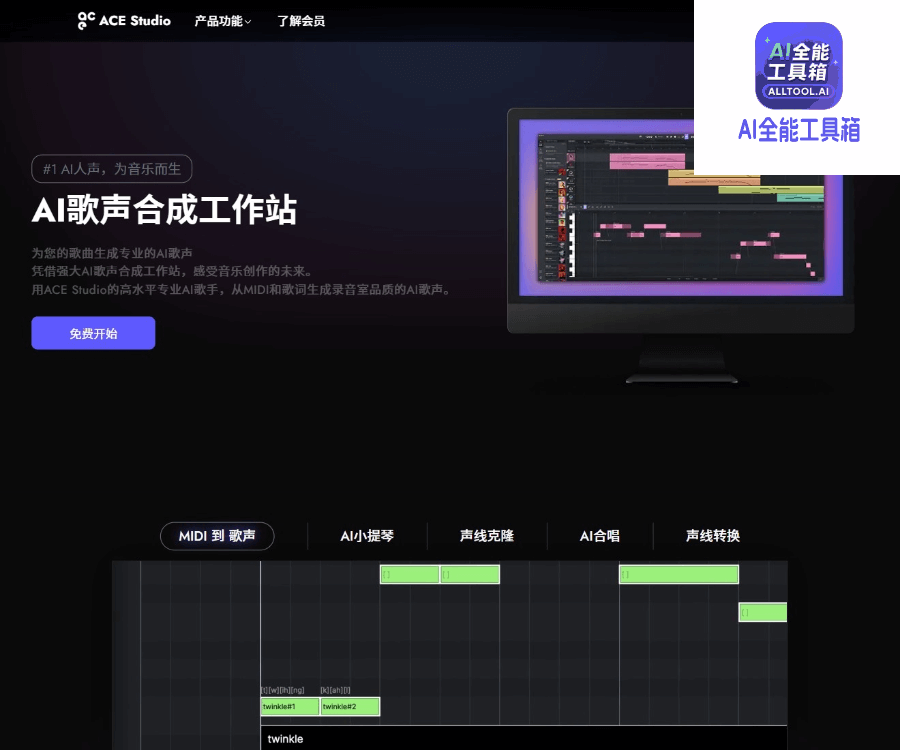Click the phoneme label [k][ah][l]

[x=335, y=690]
